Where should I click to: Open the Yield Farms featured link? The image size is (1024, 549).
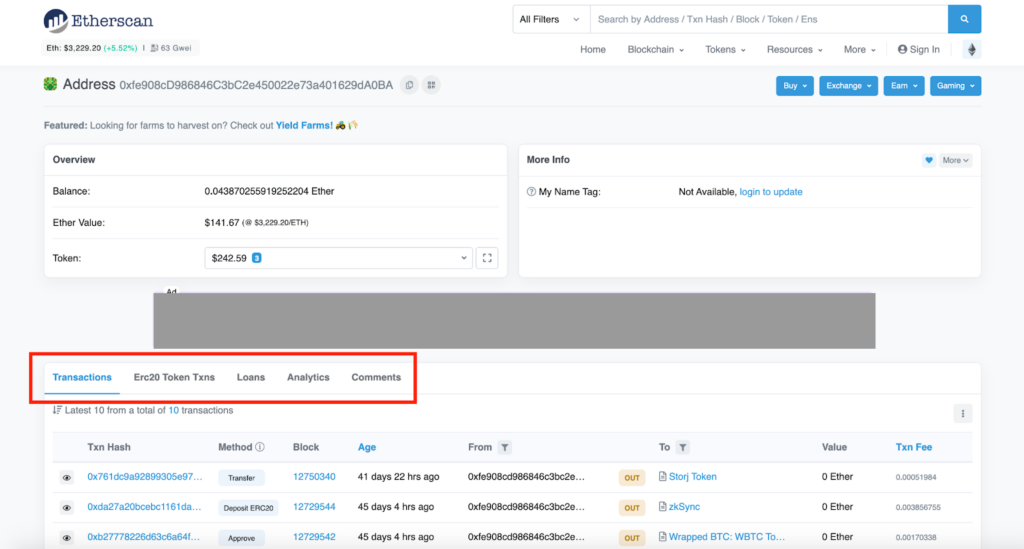[x=304, y=125]
